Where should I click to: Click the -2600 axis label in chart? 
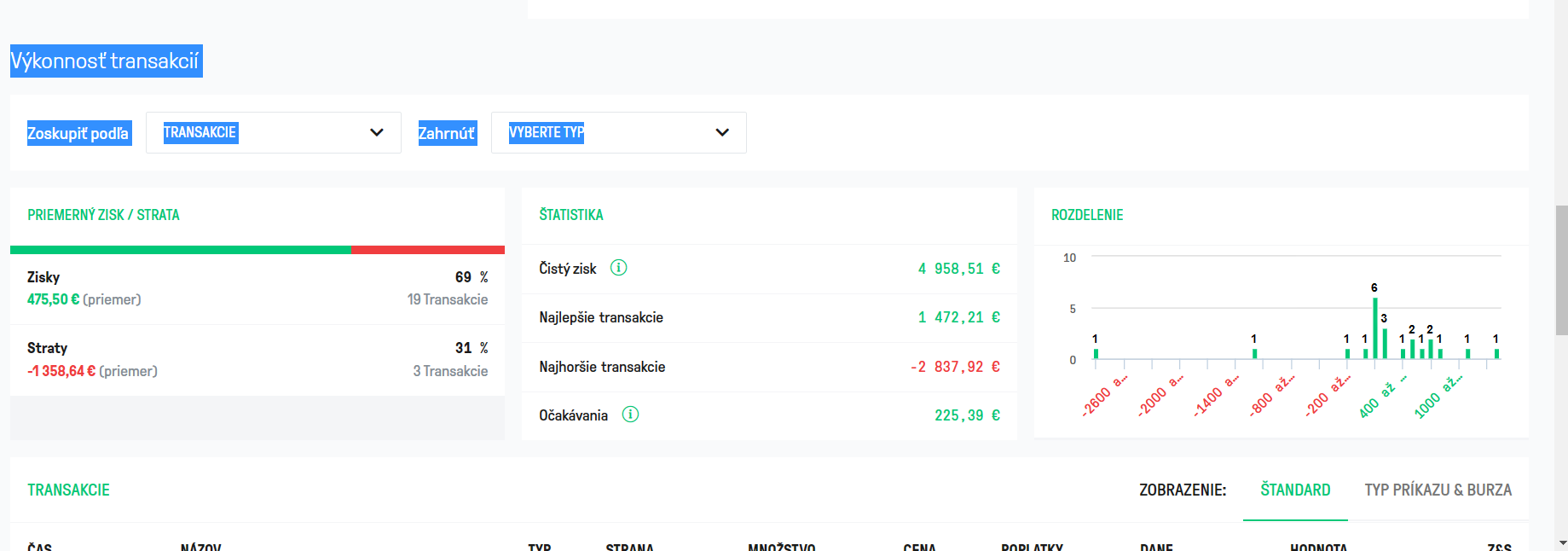(x=1104, y=395)
